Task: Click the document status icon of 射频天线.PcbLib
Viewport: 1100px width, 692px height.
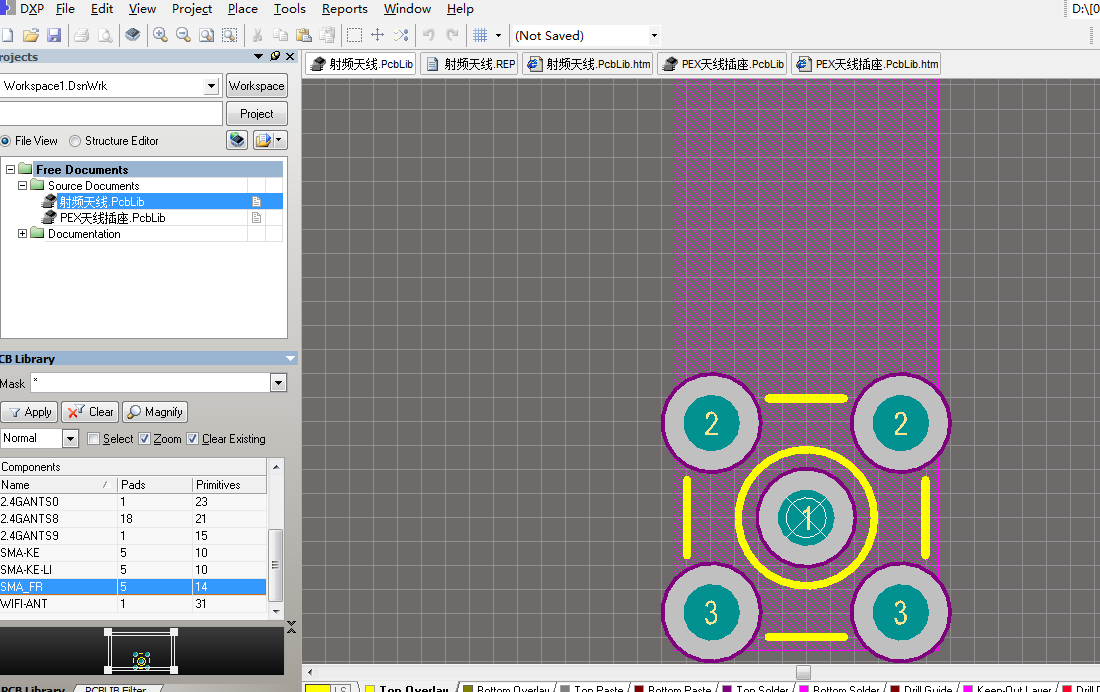Action: tap(257, 202)
